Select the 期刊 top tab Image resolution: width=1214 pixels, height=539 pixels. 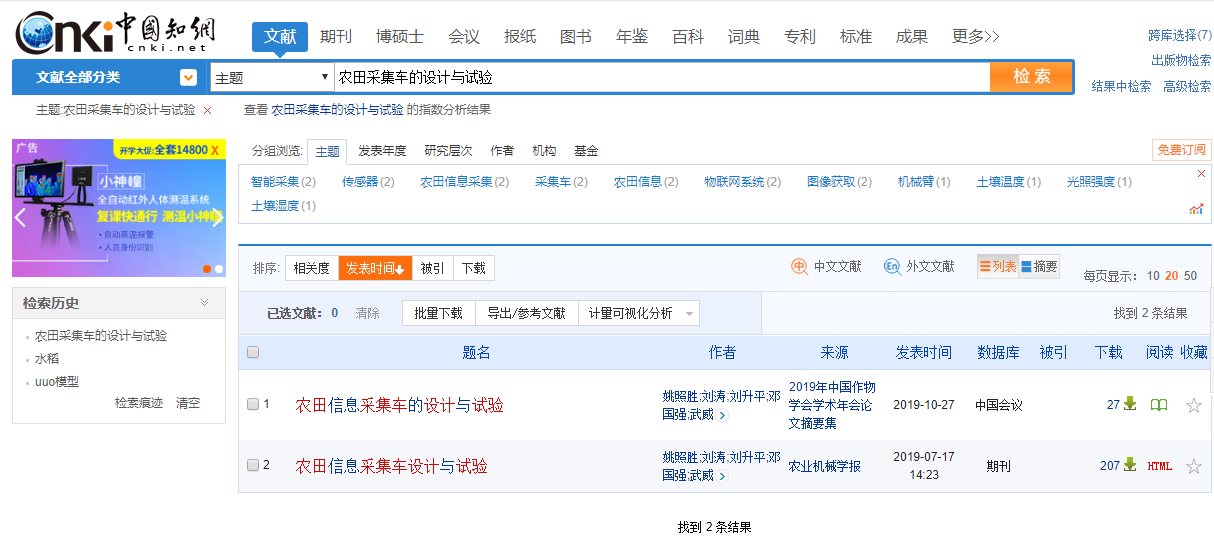coord(336,37)
